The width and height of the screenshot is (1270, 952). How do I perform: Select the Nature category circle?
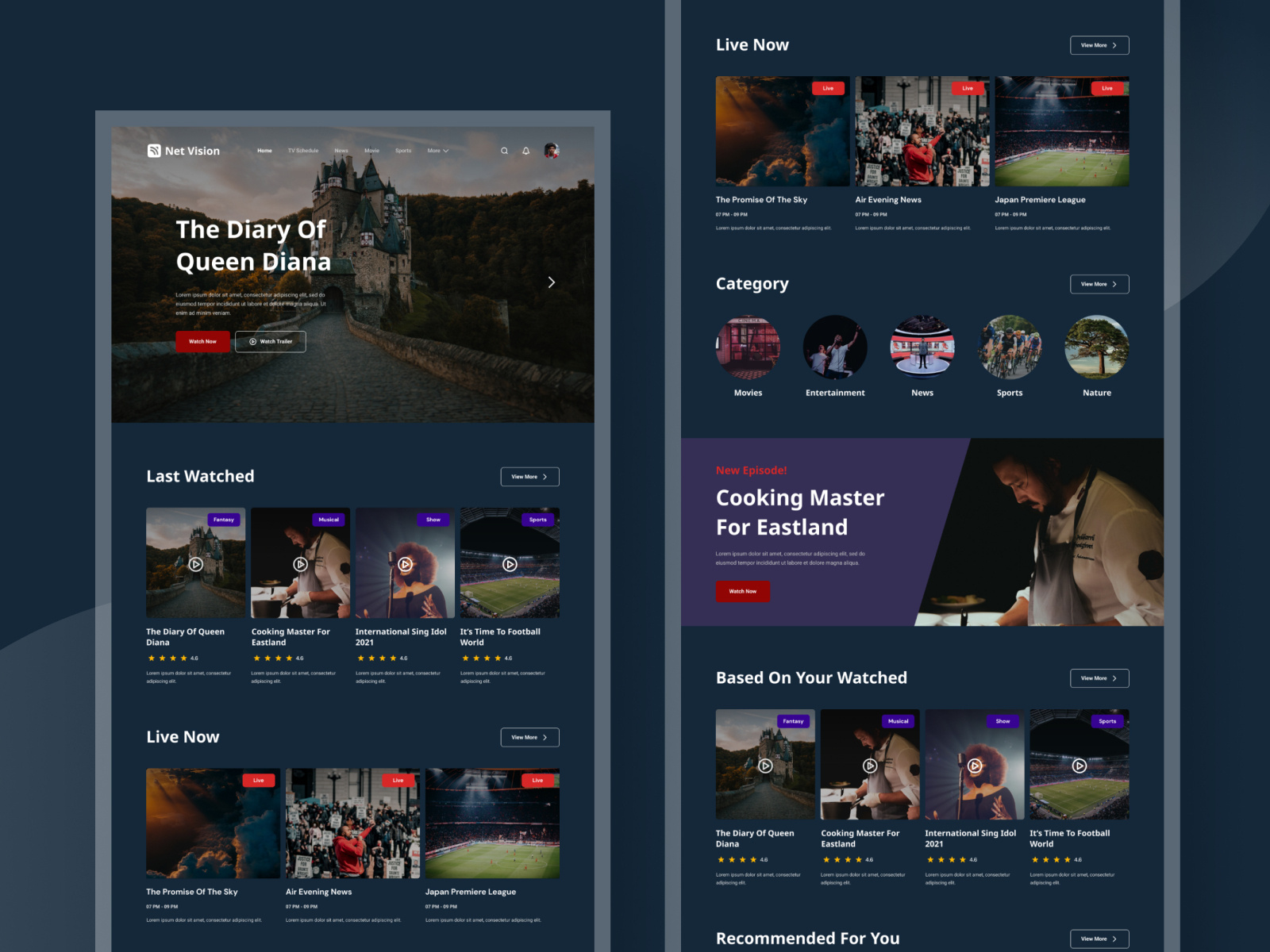click(x=1096, y=347)
